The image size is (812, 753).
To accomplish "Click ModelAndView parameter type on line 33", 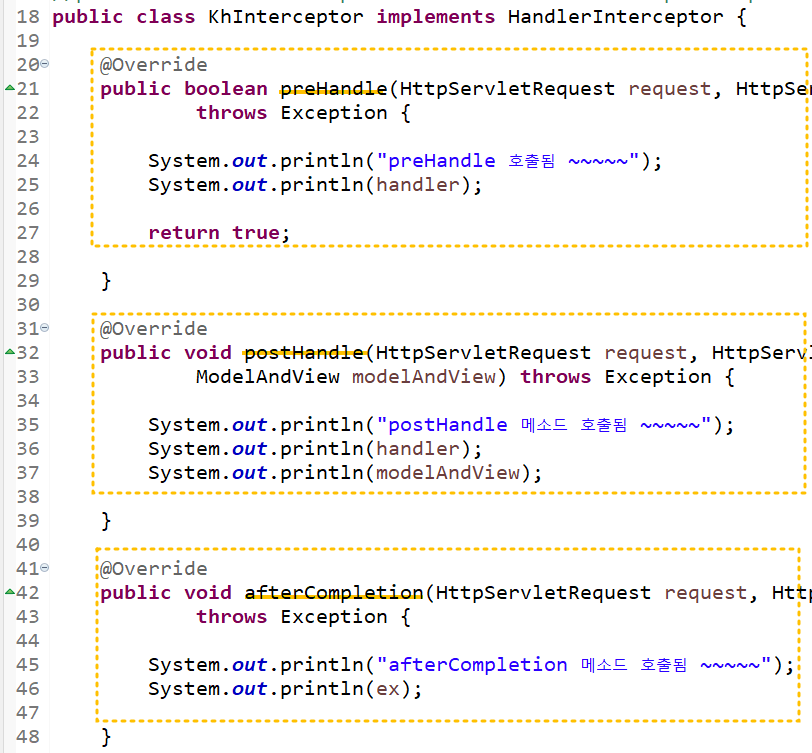I will pos(268,377).
